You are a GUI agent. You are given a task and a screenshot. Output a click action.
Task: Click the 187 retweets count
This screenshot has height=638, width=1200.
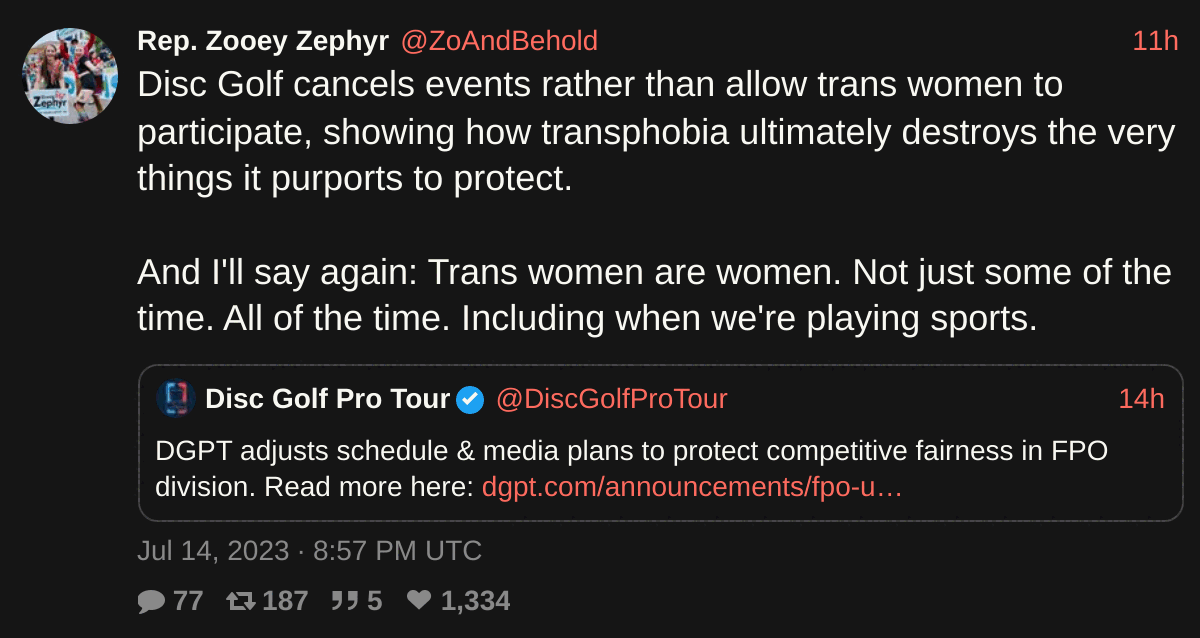pyautogui.click(x=285, y=601)
